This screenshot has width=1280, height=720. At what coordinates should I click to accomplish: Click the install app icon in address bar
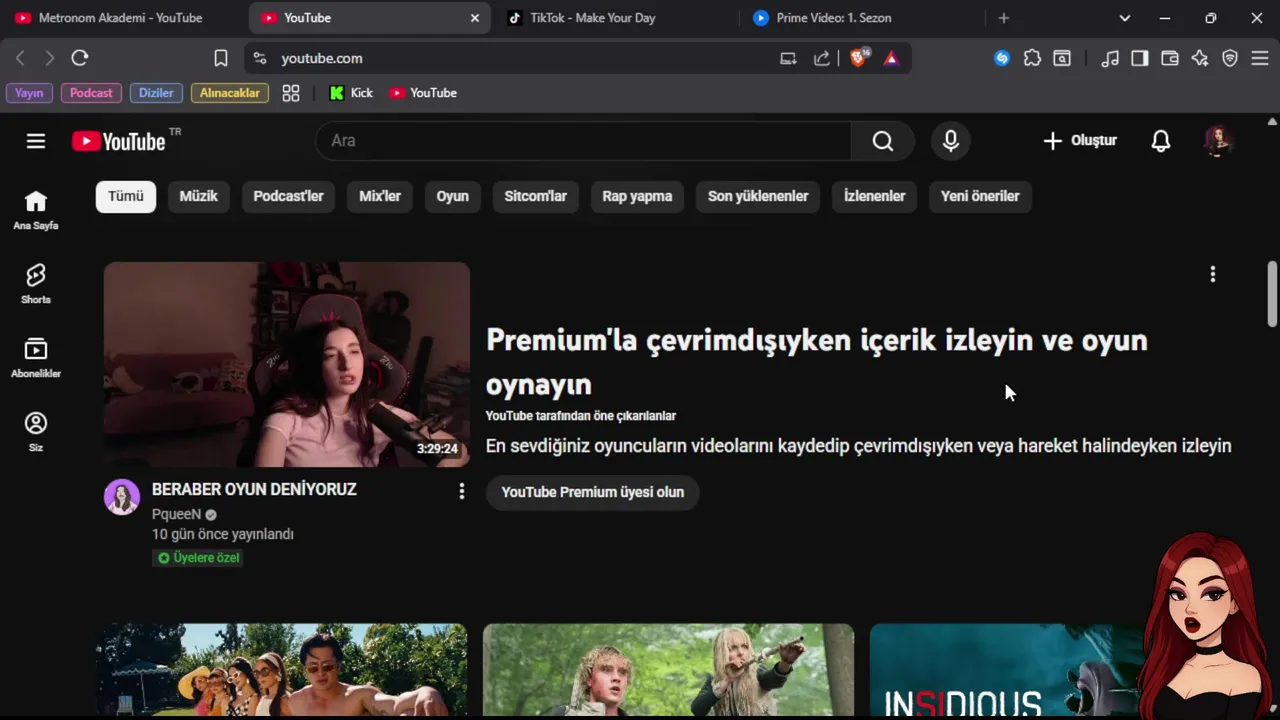[788, 58]
